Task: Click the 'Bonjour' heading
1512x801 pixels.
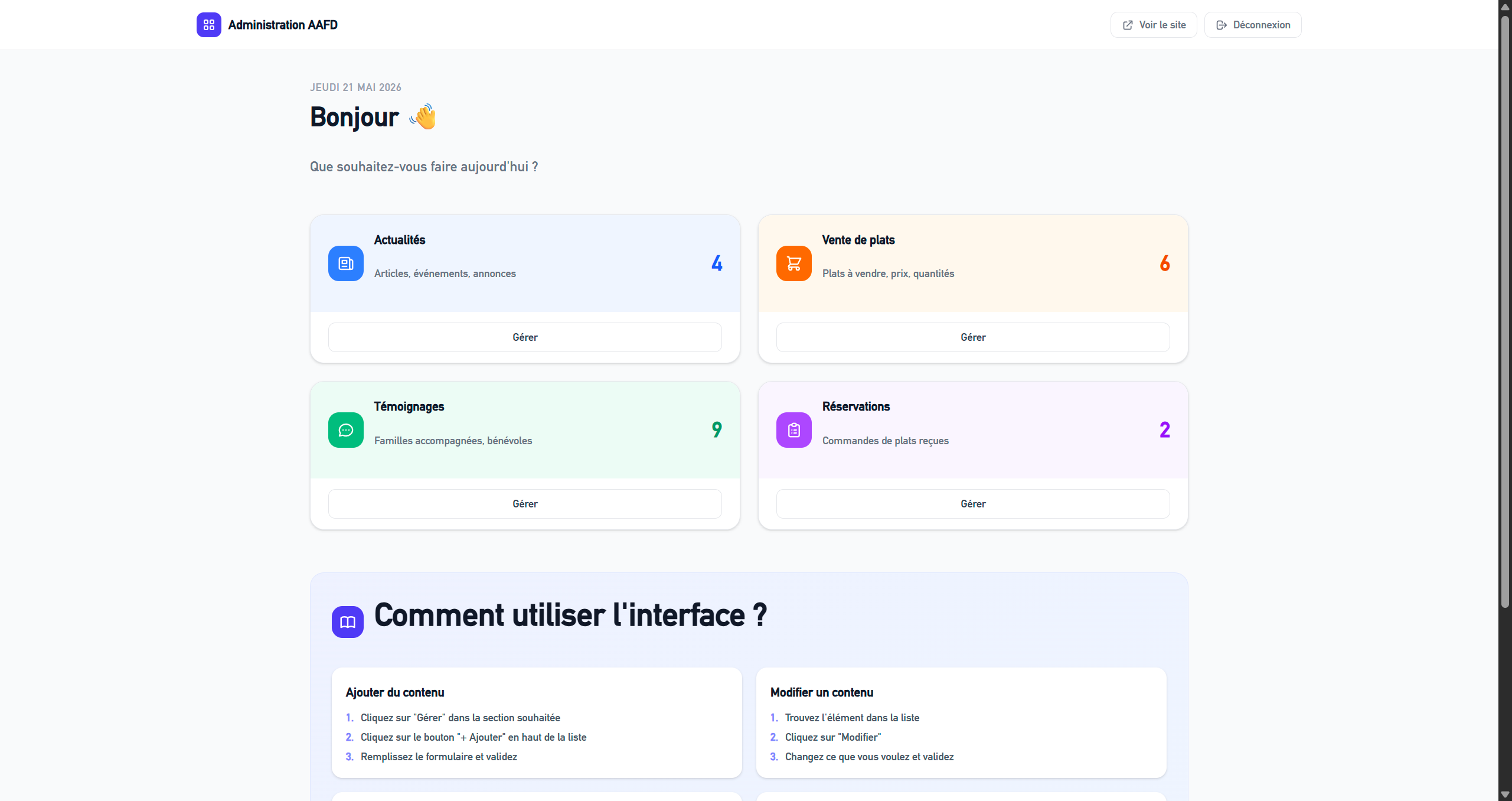Action: tap(355, 117)
